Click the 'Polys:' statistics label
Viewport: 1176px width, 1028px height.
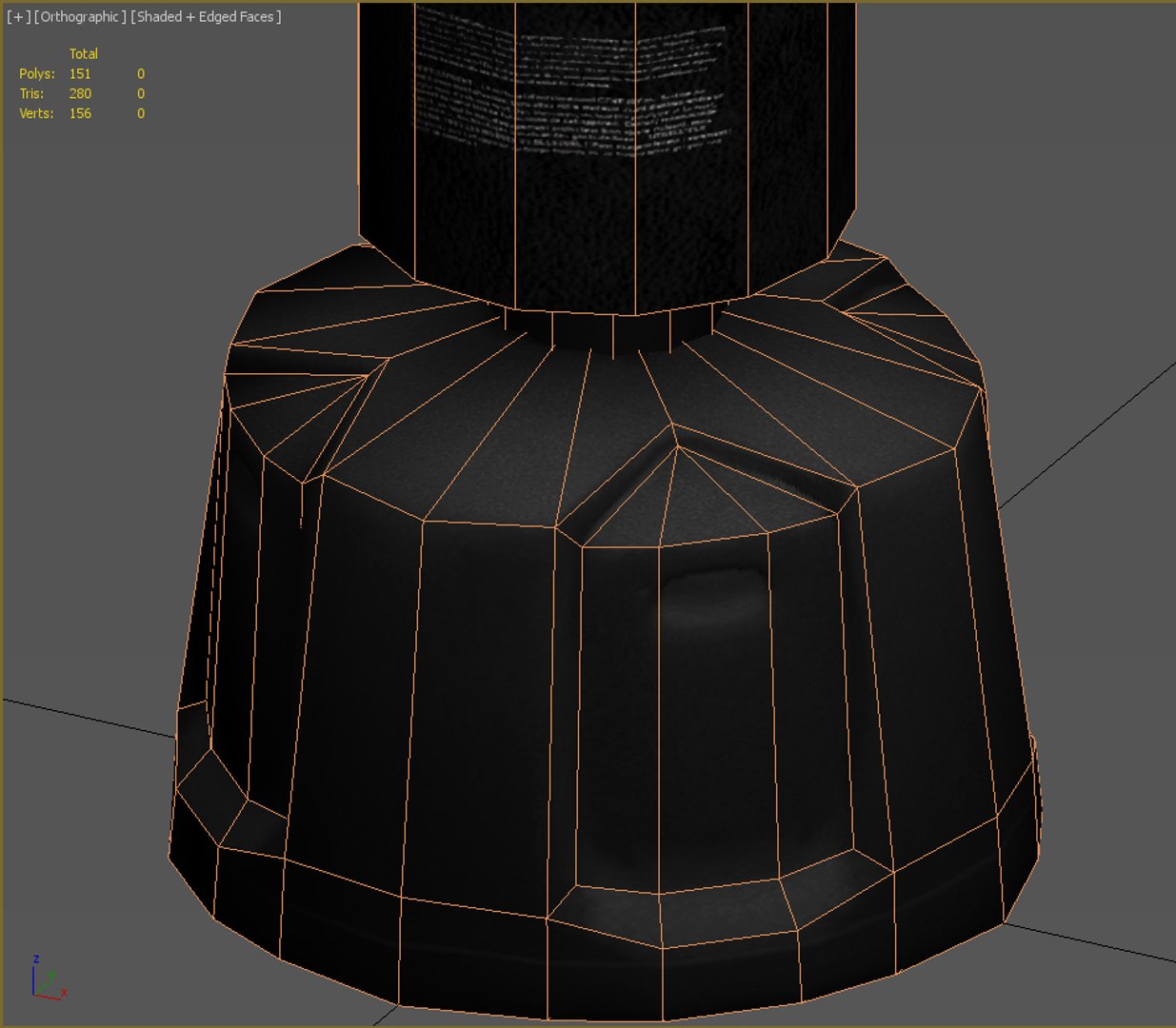pyautogui.click(x=36, y=74)
